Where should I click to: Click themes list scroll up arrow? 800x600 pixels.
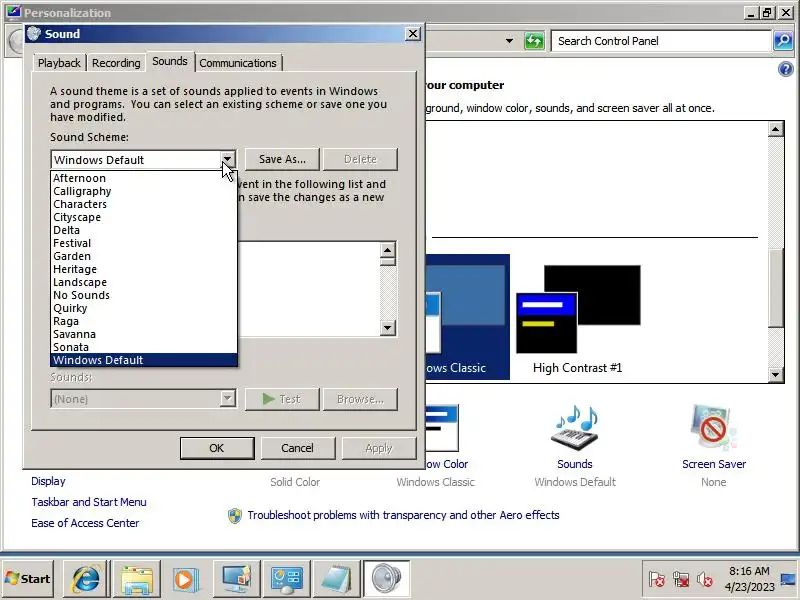[x=776, y=129]
